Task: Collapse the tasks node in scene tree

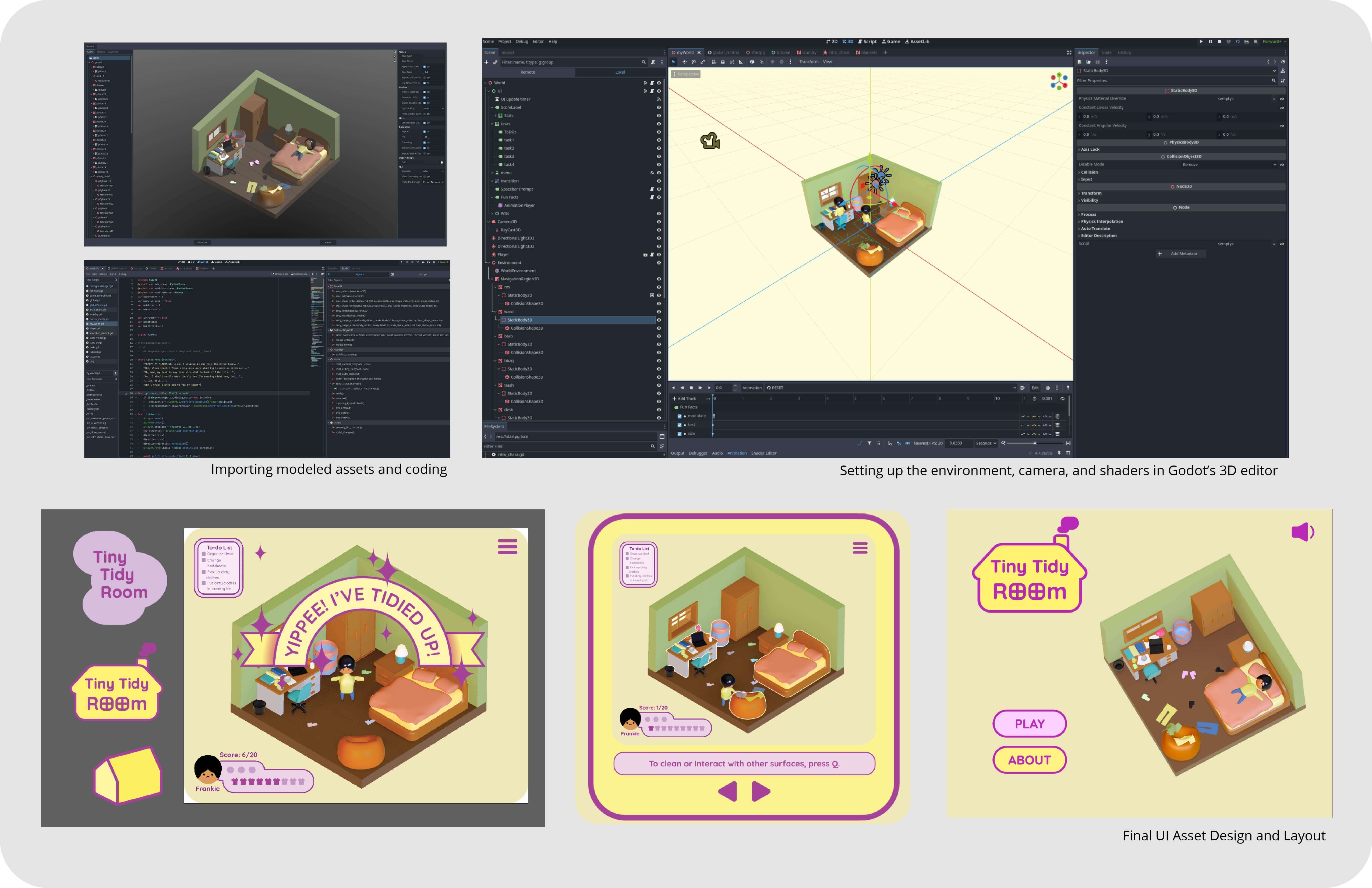Action: click(x=492, y=124)
